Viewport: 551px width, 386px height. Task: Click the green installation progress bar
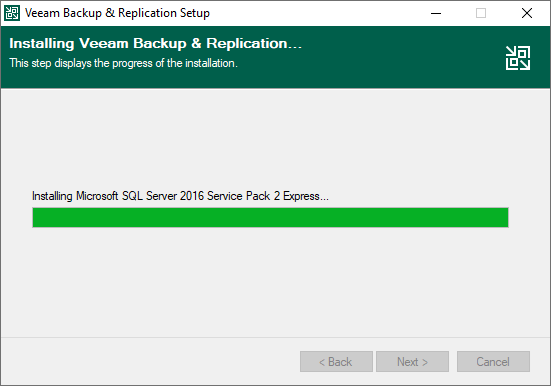[x=270, y=218]
